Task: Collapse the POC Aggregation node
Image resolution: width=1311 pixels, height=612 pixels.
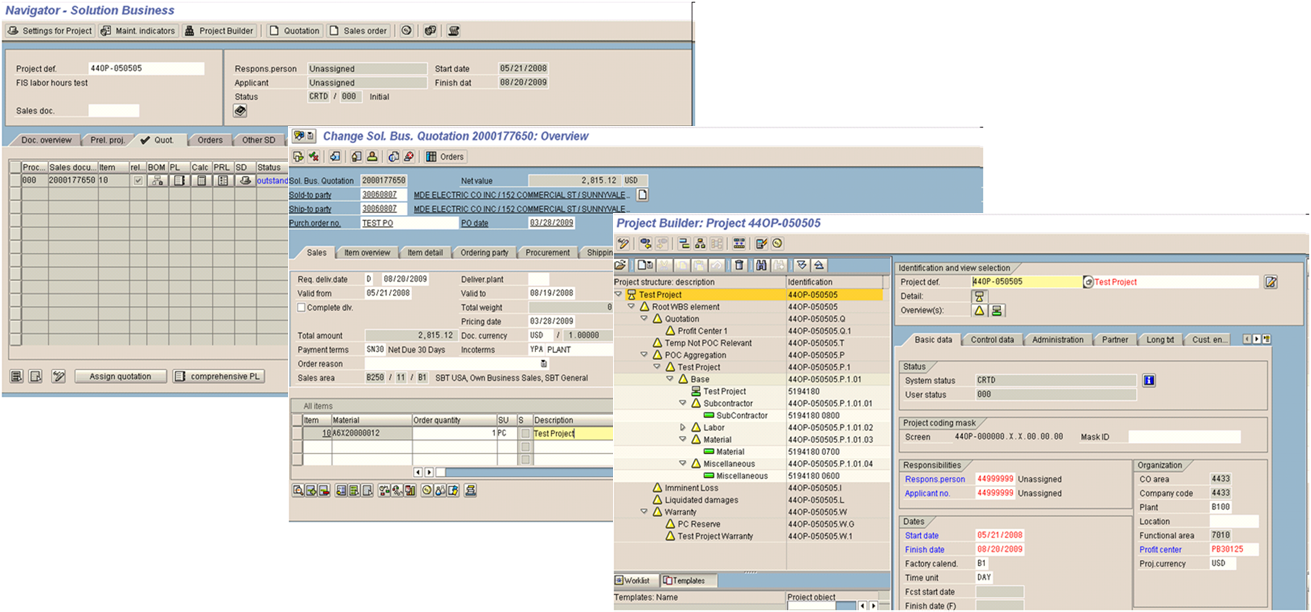Action: tap(643, 355)
